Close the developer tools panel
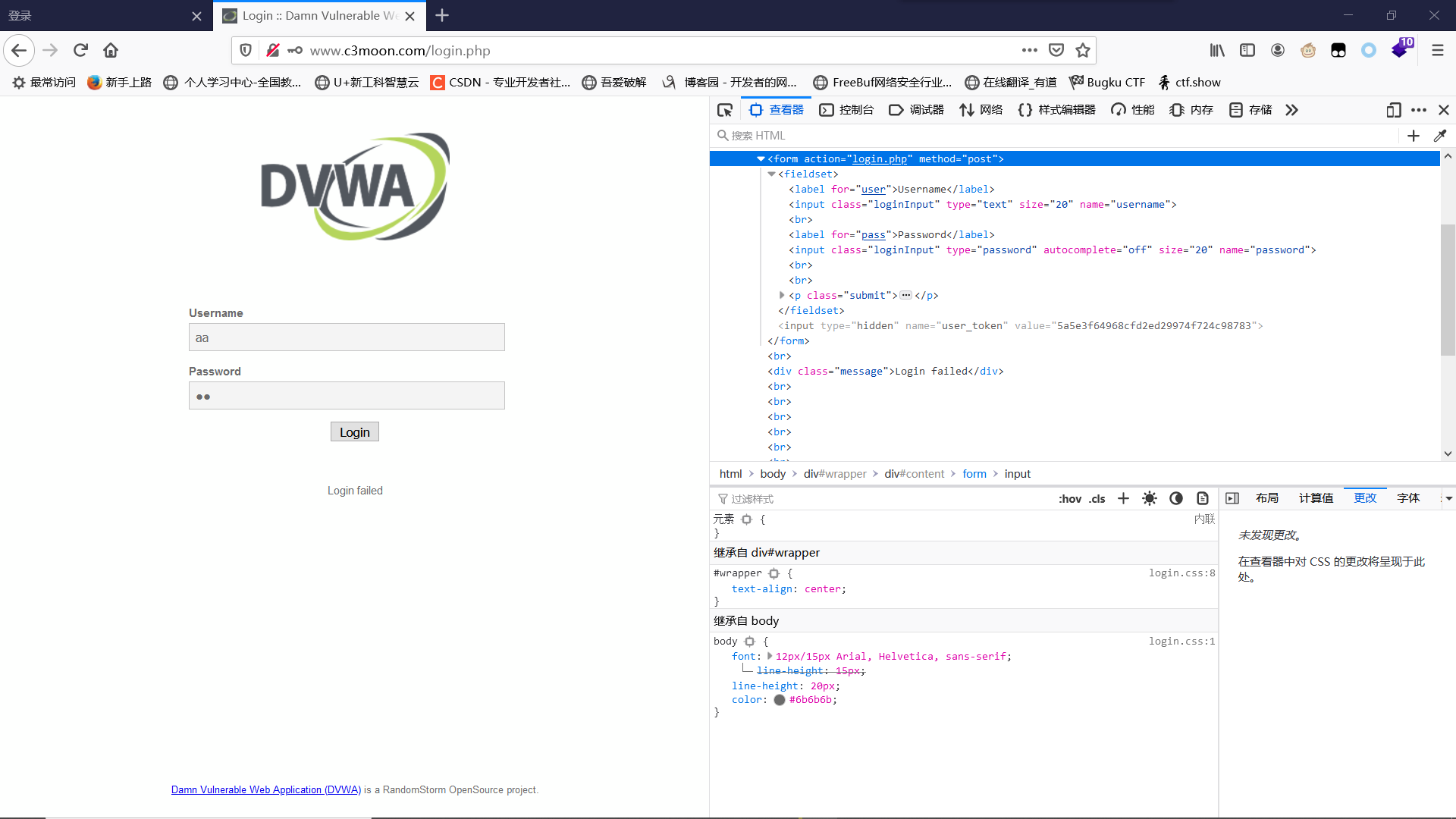This screenshot has width=1456, height=819. pos(1444,110)
